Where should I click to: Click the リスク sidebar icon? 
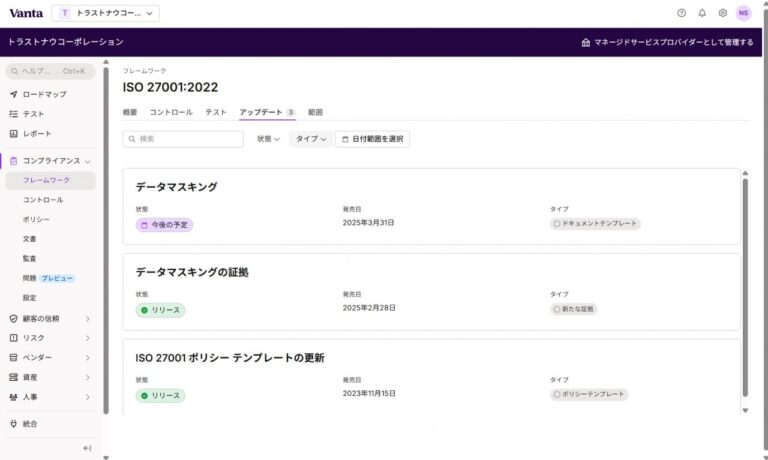[14, 338]
